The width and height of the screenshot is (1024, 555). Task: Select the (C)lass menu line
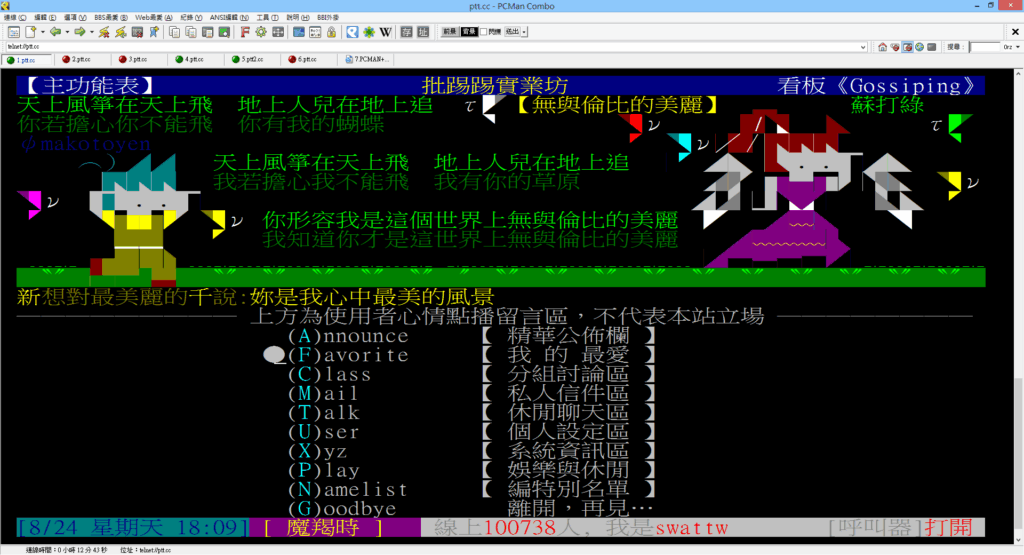[472, 374]
